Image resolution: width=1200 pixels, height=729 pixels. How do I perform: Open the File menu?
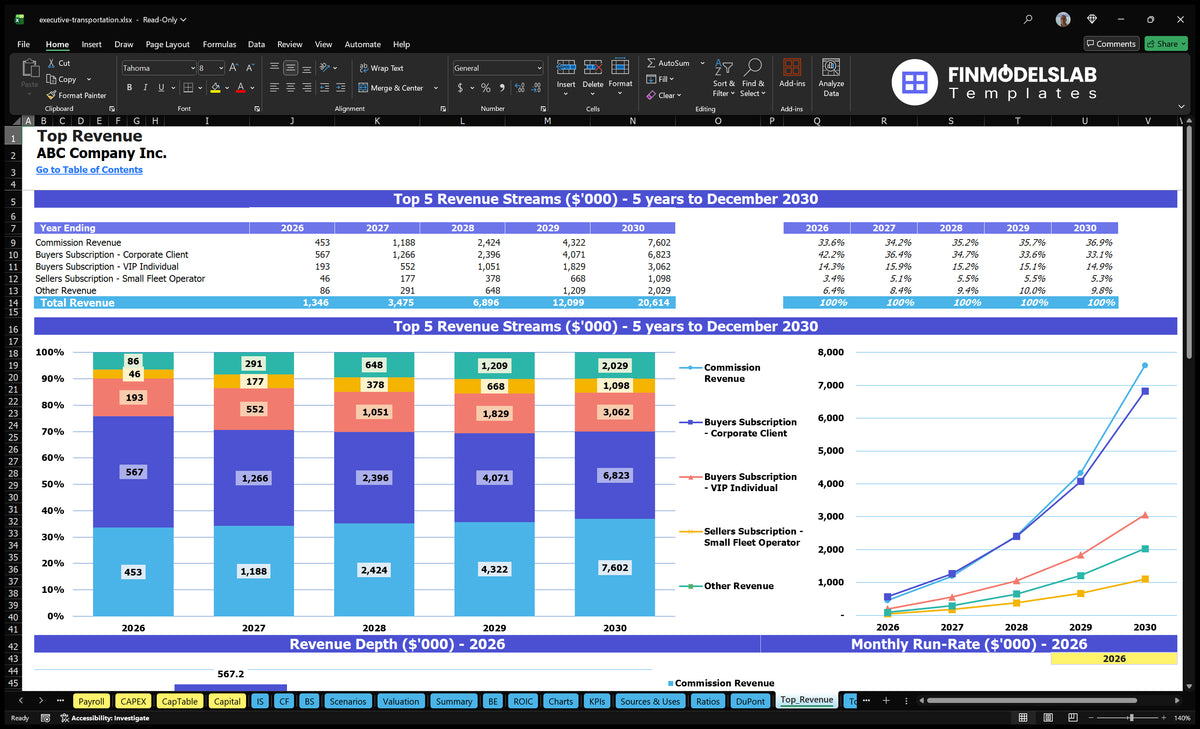pyautogui.click(x=23, y=44)
